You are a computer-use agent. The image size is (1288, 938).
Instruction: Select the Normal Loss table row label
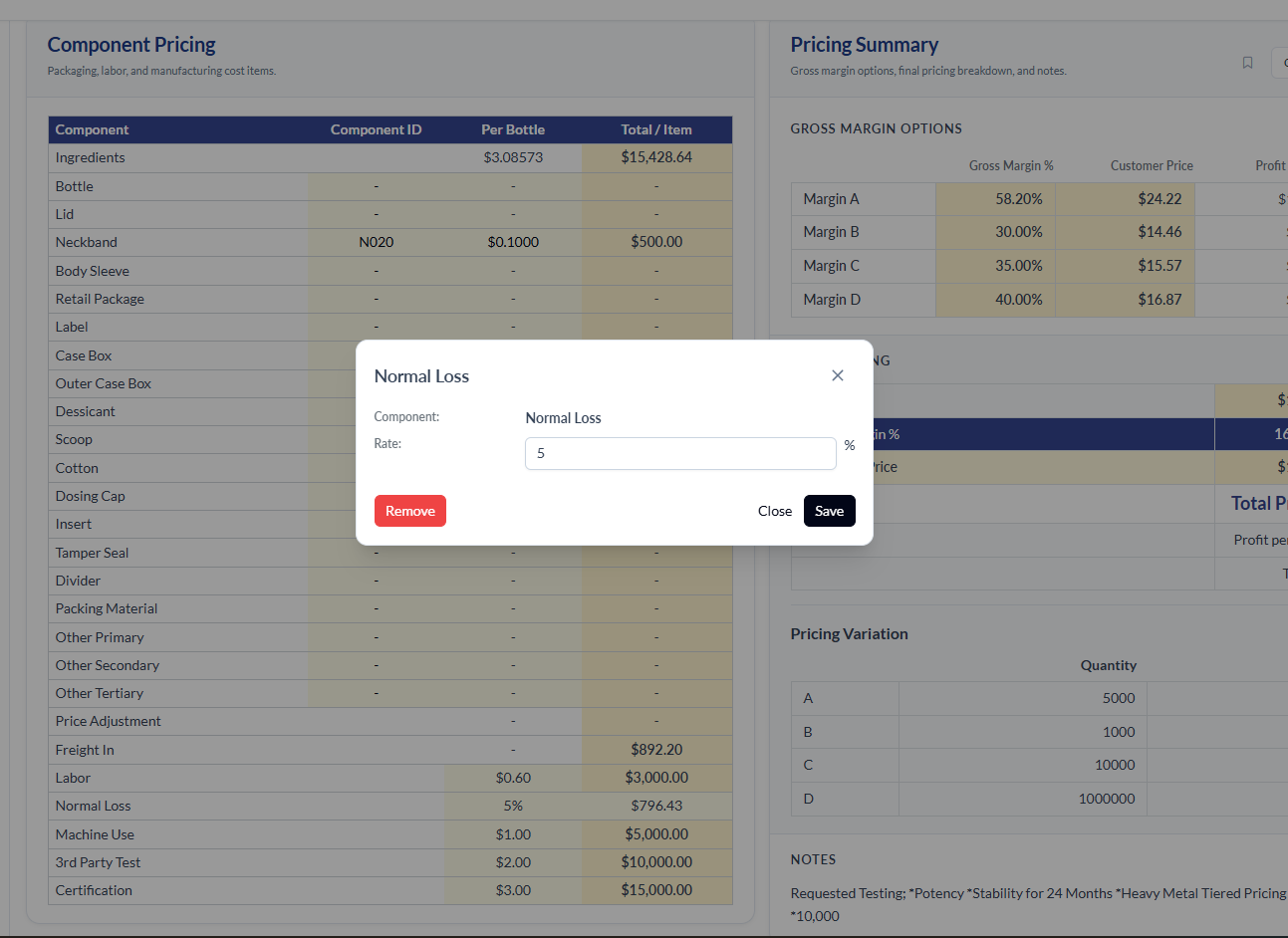(x=94, y=806)
